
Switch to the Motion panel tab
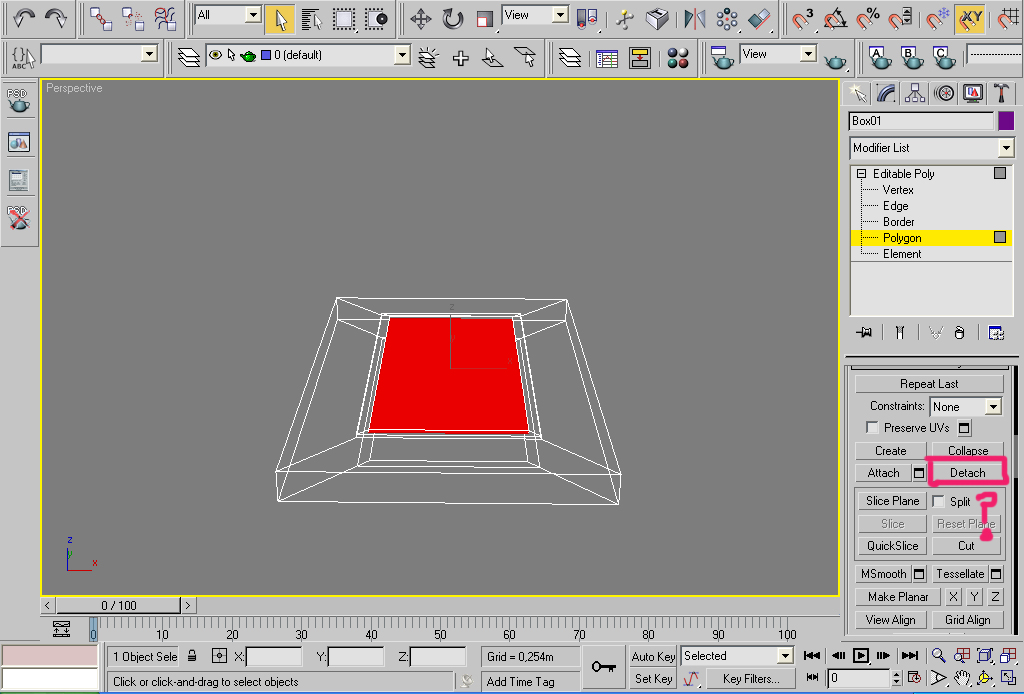[x=944, y=93]
